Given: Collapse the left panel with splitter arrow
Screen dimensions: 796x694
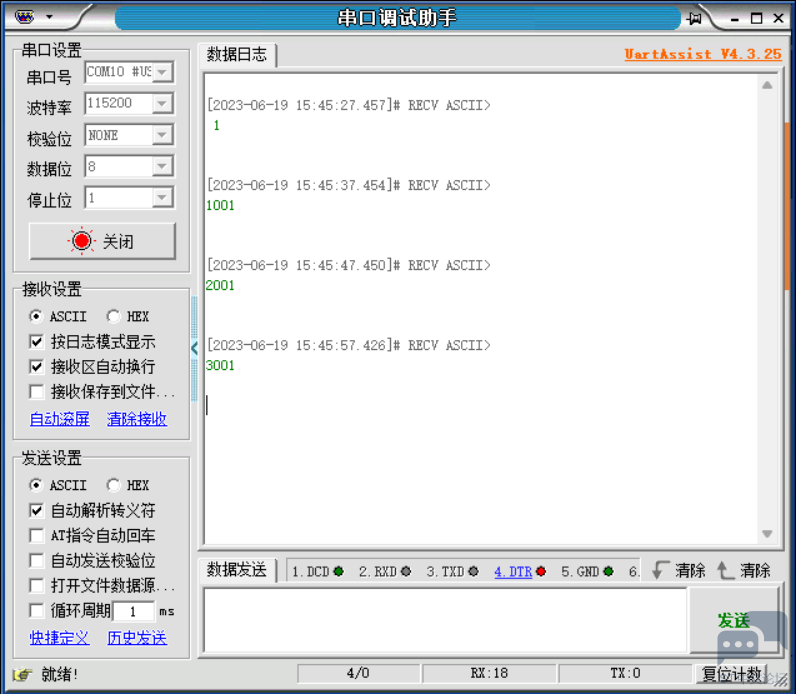Looking at the screenshot, I should click(194, 348).
